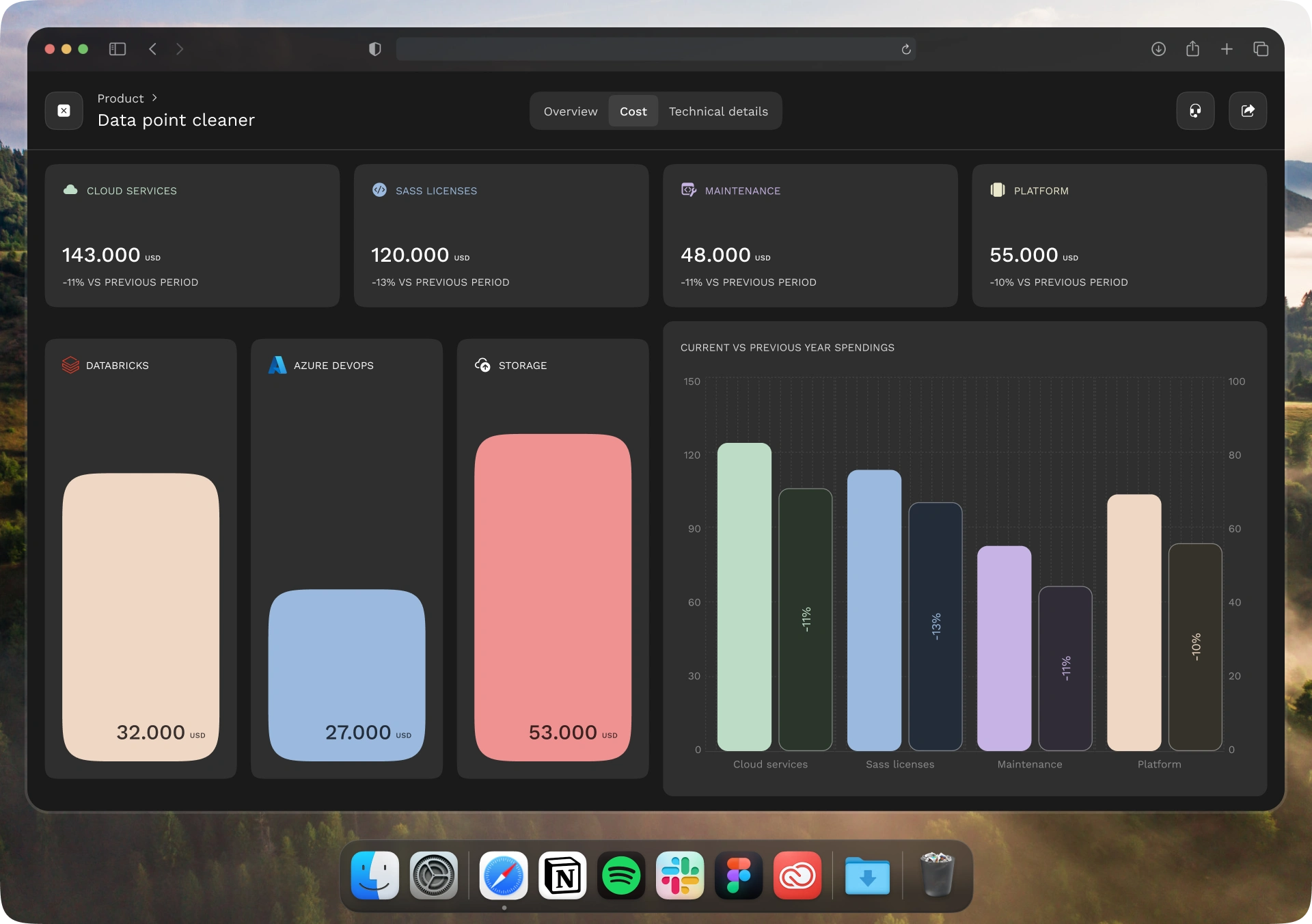
Task: Expand the Product breadcrumb chevron
Action: 154,98
